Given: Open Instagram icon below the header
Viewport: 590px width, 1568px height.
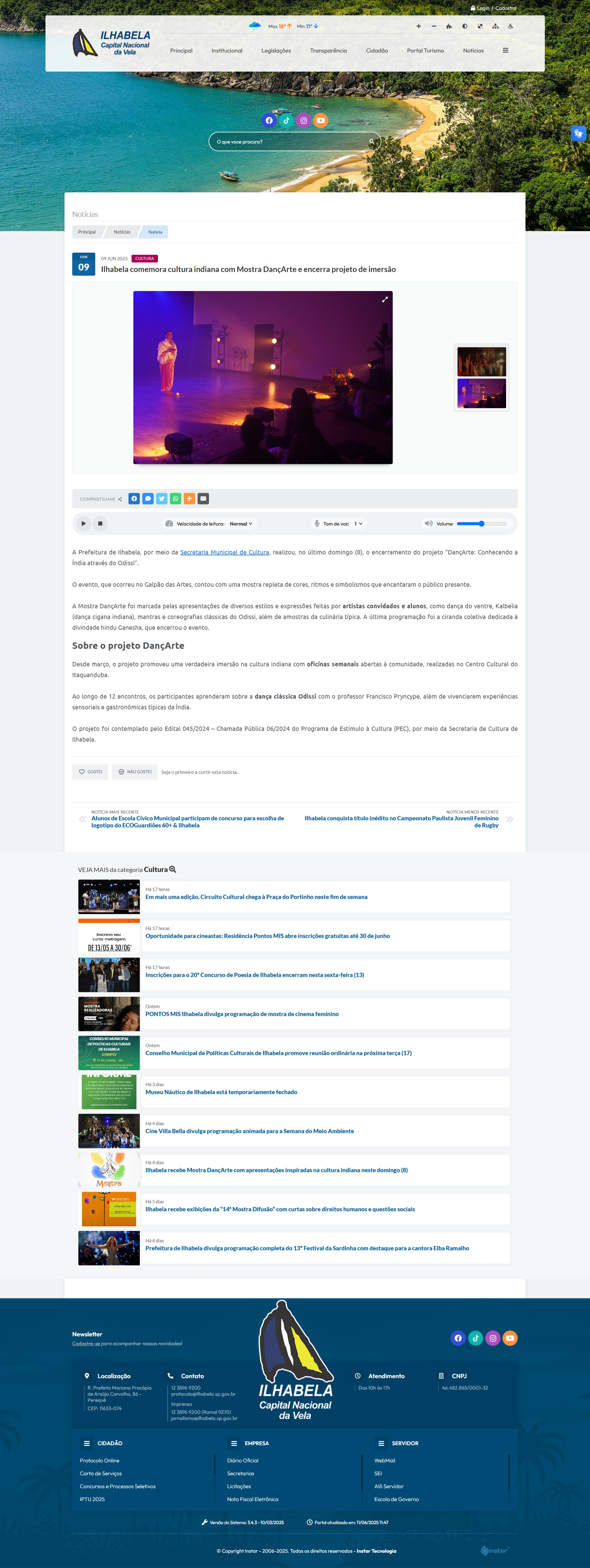Looking at the screenshot, I should 303,120.
